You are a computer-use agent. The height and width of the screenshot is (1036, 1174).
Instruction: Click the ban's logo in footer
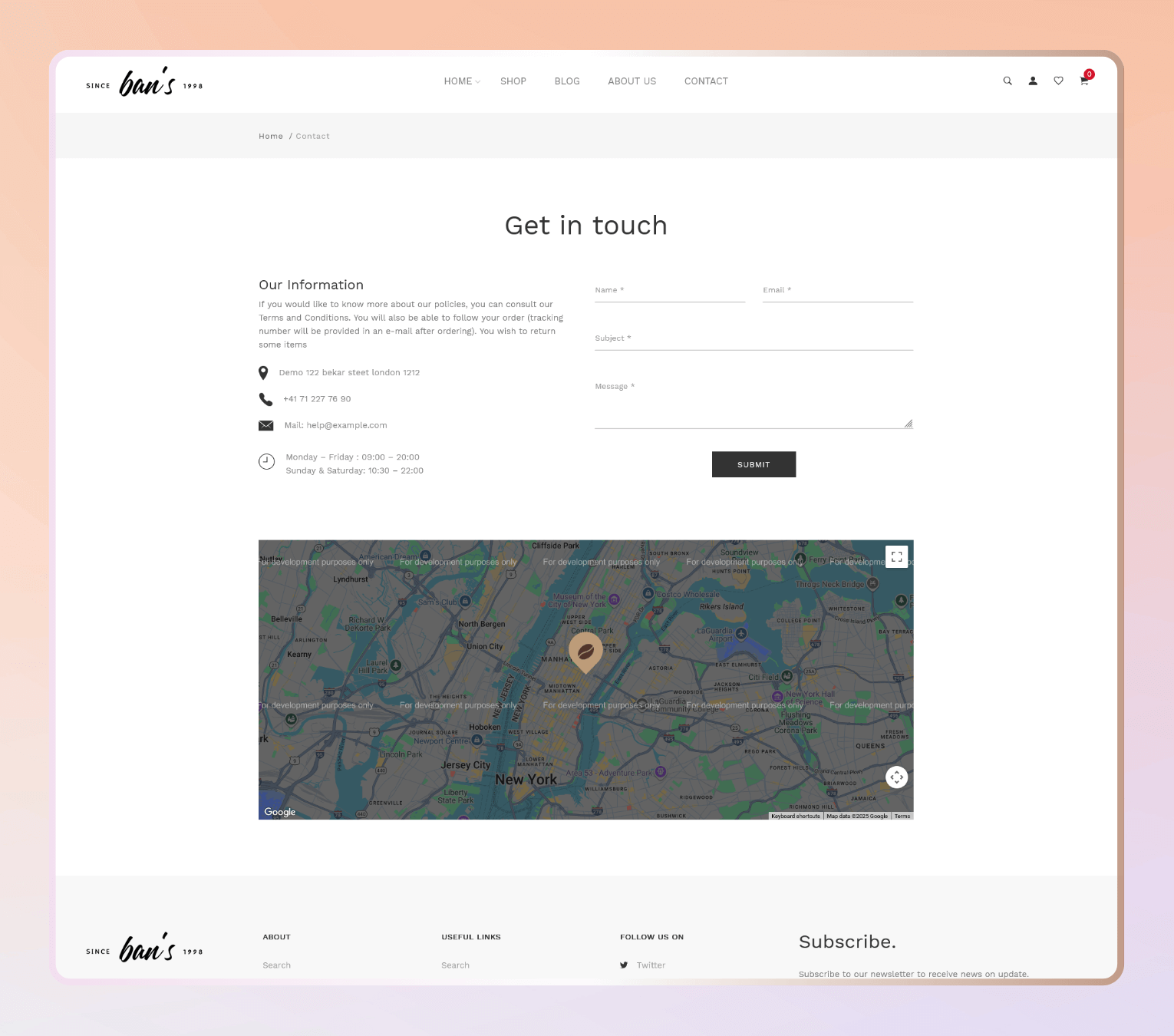tap(145, 948)
